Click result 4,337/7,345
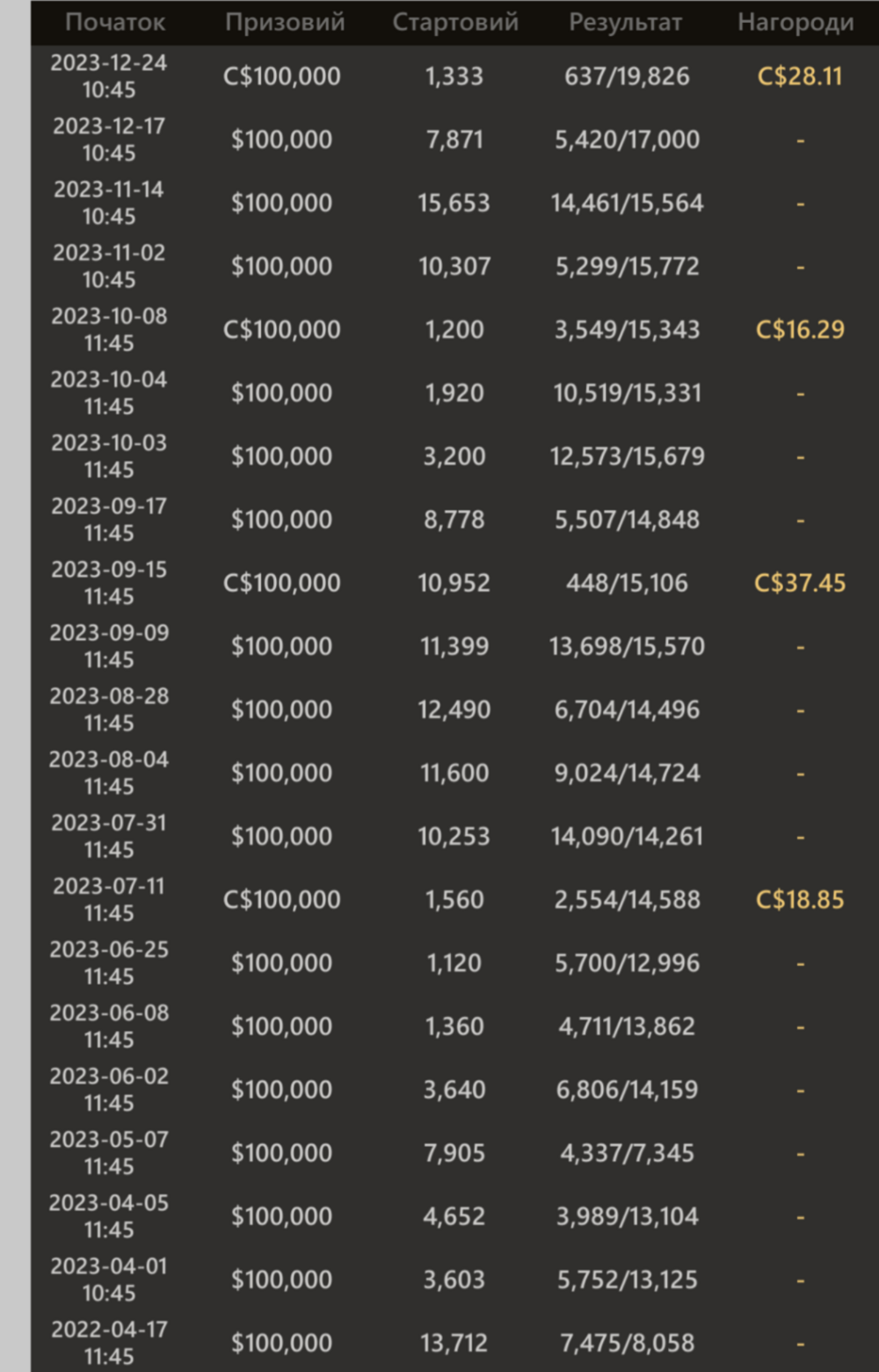This screenshot has height=1372, width=879. [x=627, y=1152]
